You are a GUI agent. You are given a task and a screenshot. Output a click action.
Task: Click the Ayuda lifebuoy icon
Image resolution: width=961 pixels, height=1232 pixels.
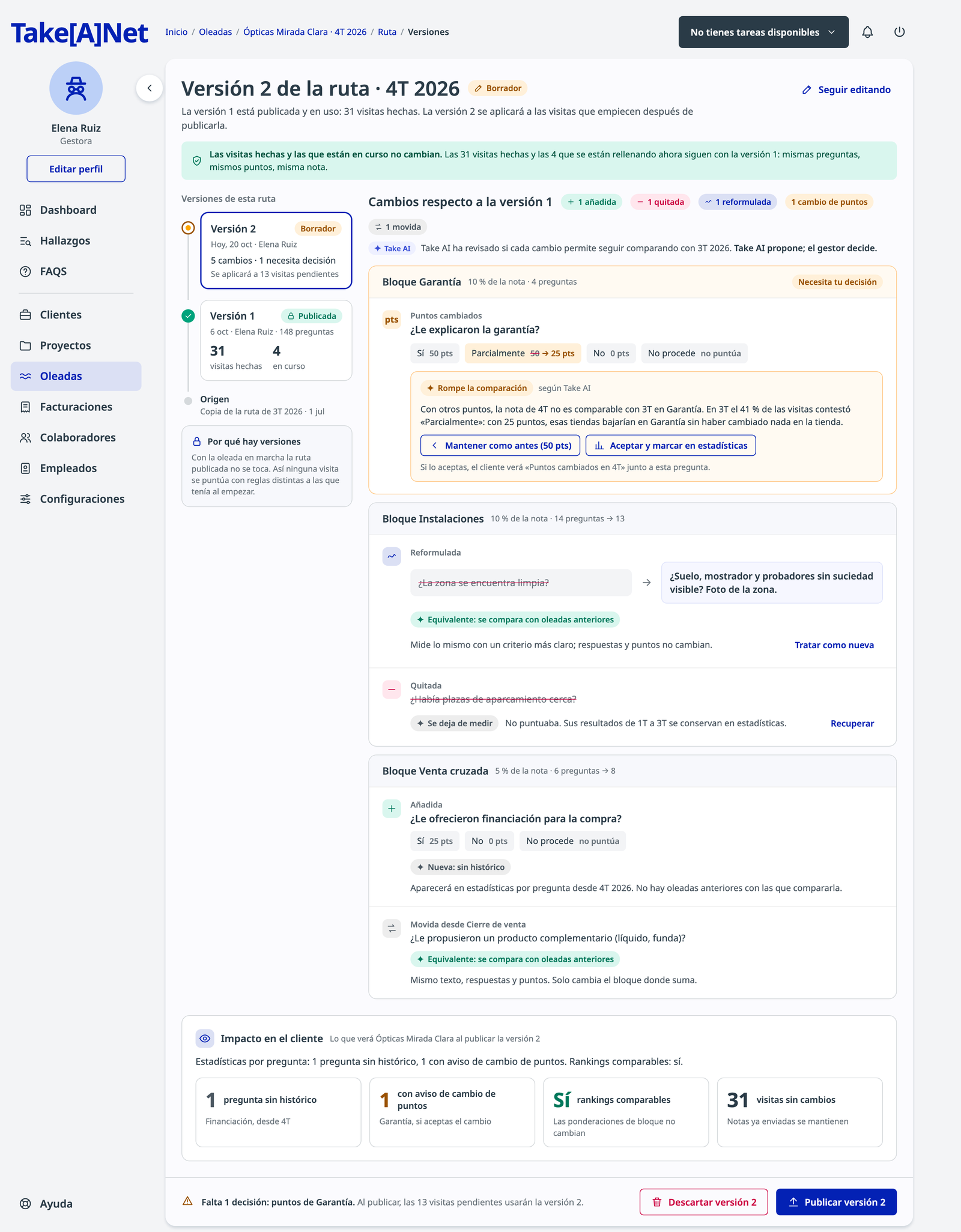tap(25, 1204)
